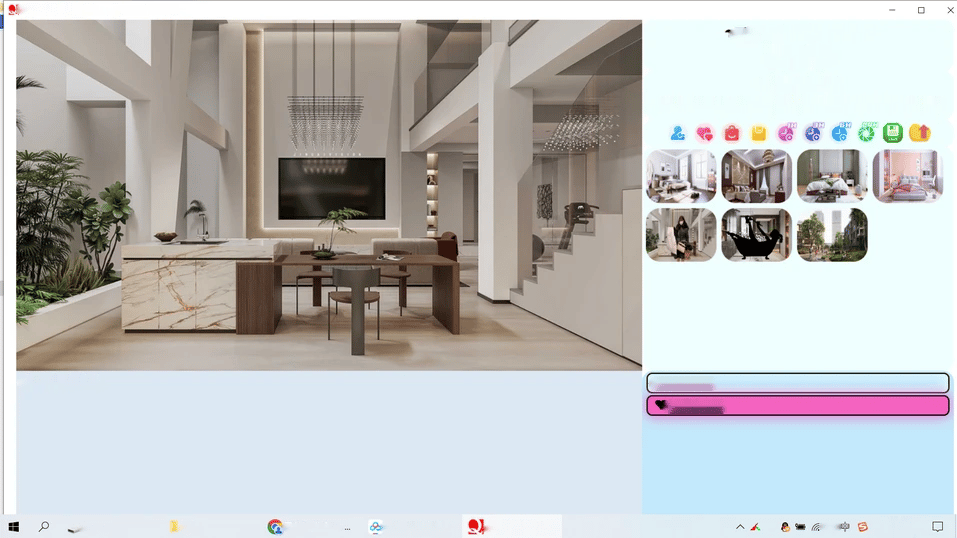This screenshot has height=538, width=957.
Task: Pick the pink bedroom thumbnail
Action: pyautogui.click(x=907, y=176)
